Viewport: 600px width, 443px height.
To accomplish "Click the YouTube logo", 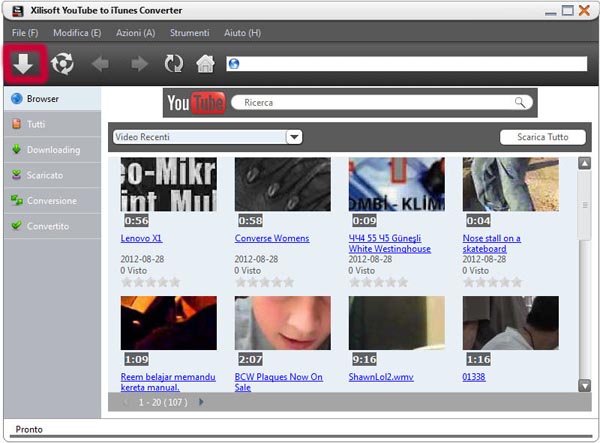I will [196, 103].
